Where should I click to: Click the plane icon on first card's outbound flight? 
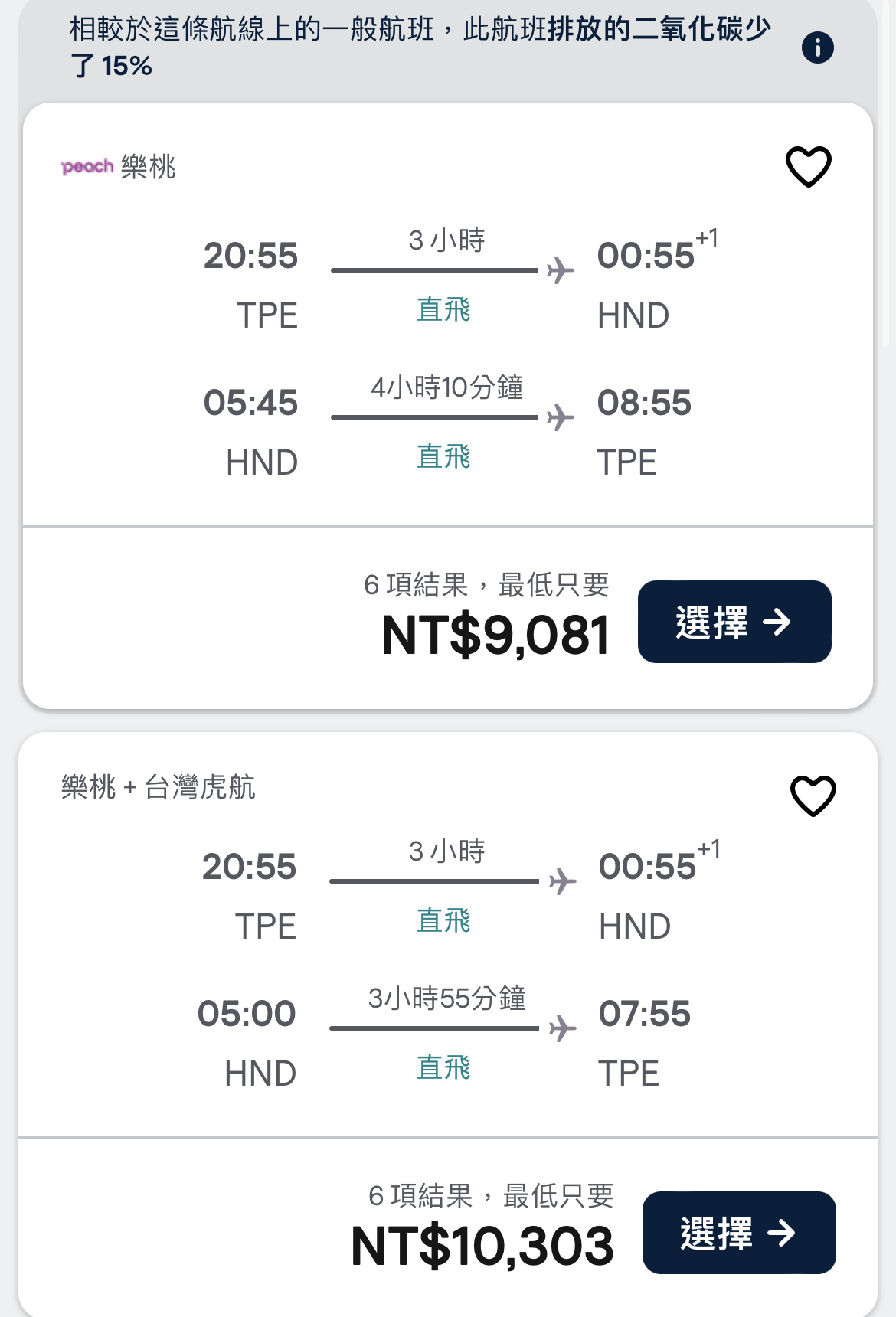coord(561,270)
